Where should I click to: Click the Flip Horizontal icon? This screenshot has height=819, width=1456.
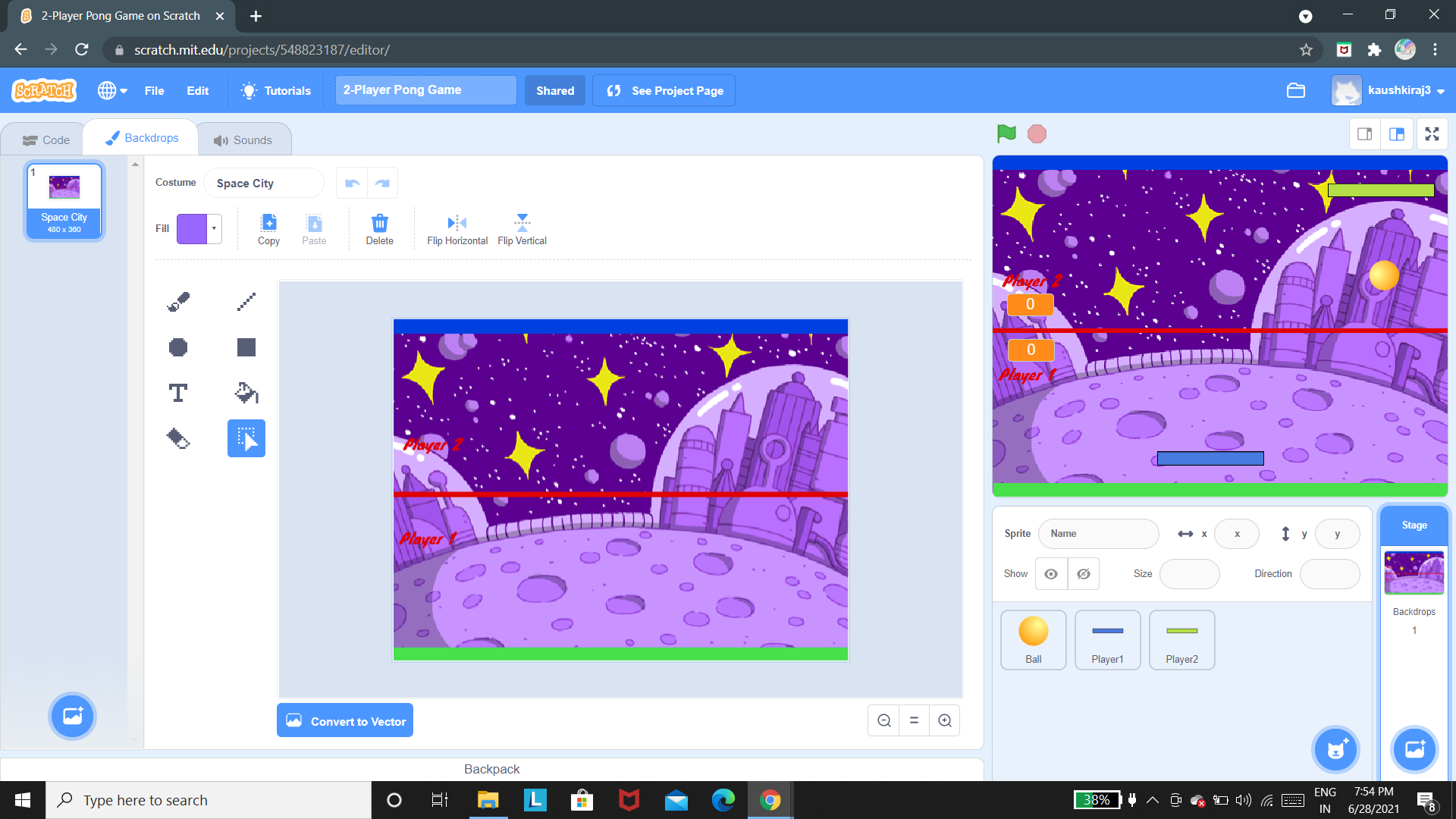click(x=457, y=223)
